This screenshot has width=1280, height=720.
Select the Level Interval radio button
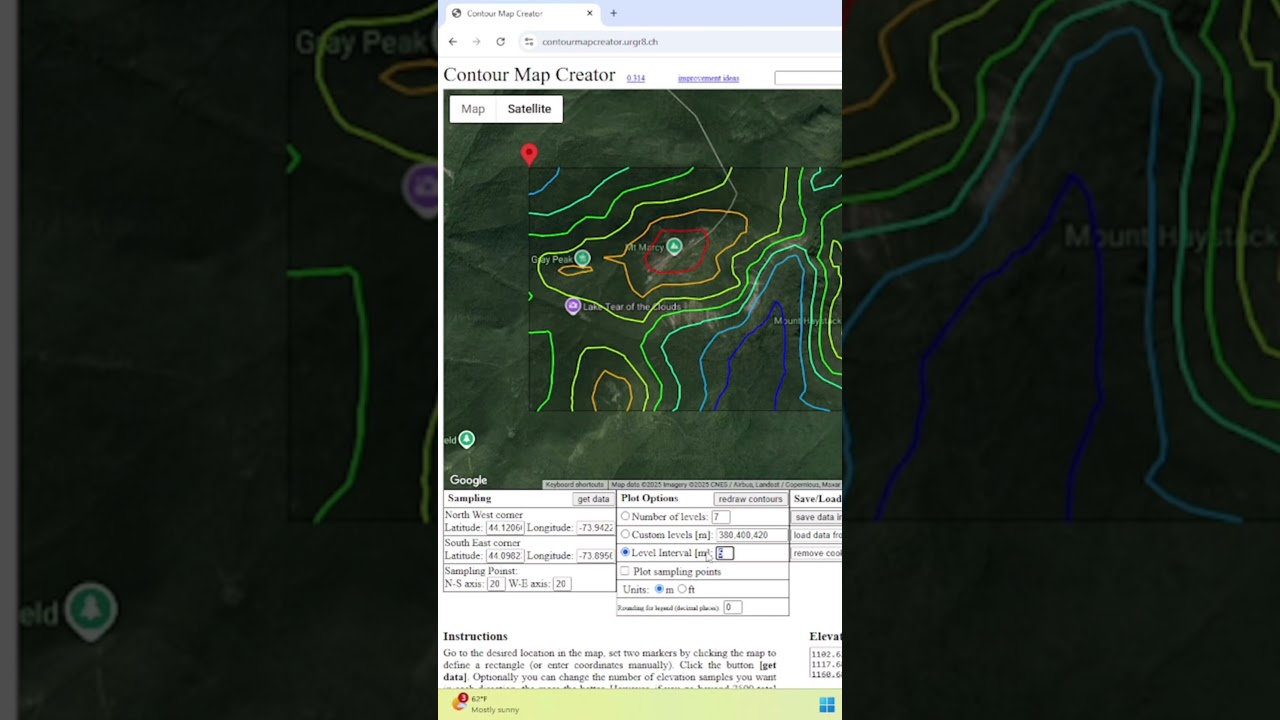625,552
